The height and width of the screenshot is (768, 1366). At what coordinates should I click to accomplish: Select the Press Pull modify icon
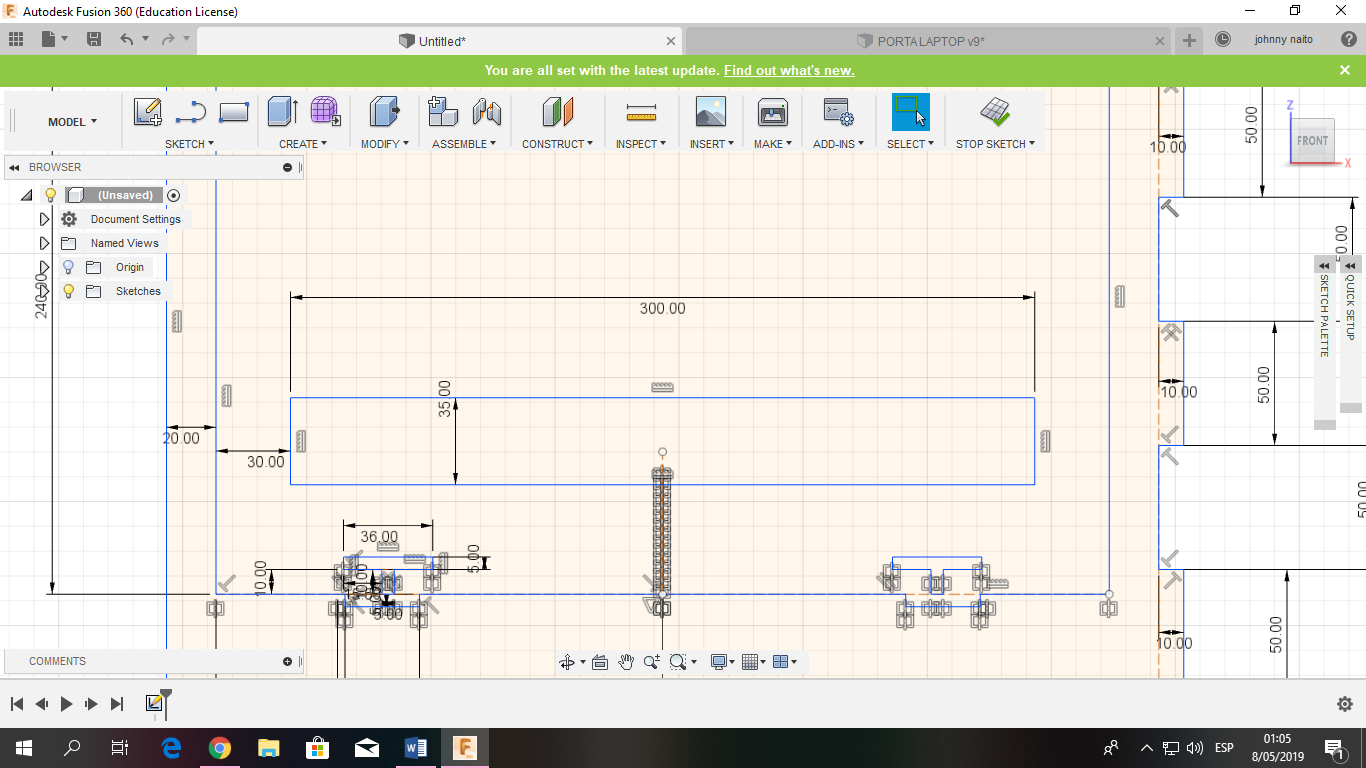point(384,111)
